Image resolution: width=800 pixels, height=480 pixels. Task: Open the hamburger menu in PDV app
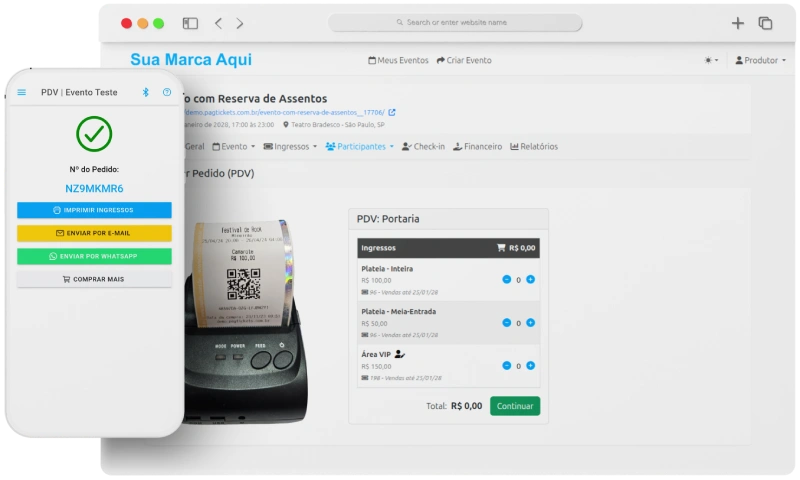tap(22, 92)
